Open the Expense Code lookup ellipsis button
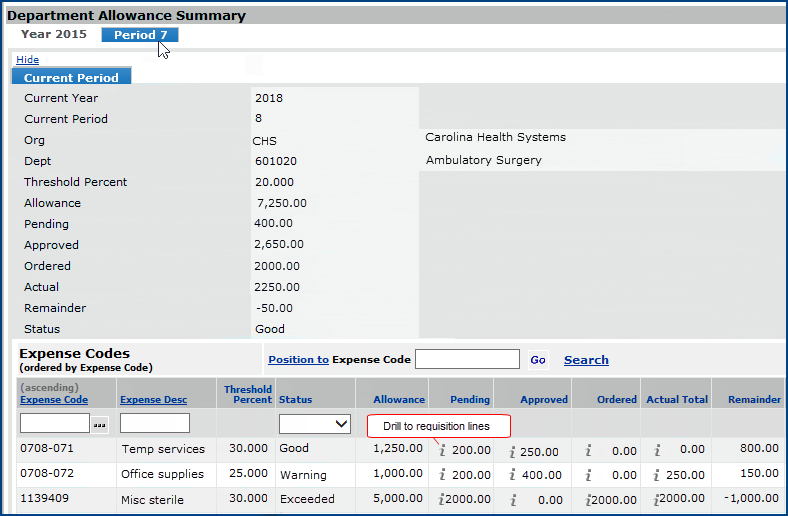This screenshot has width=788, height=516. click(100, 424)
